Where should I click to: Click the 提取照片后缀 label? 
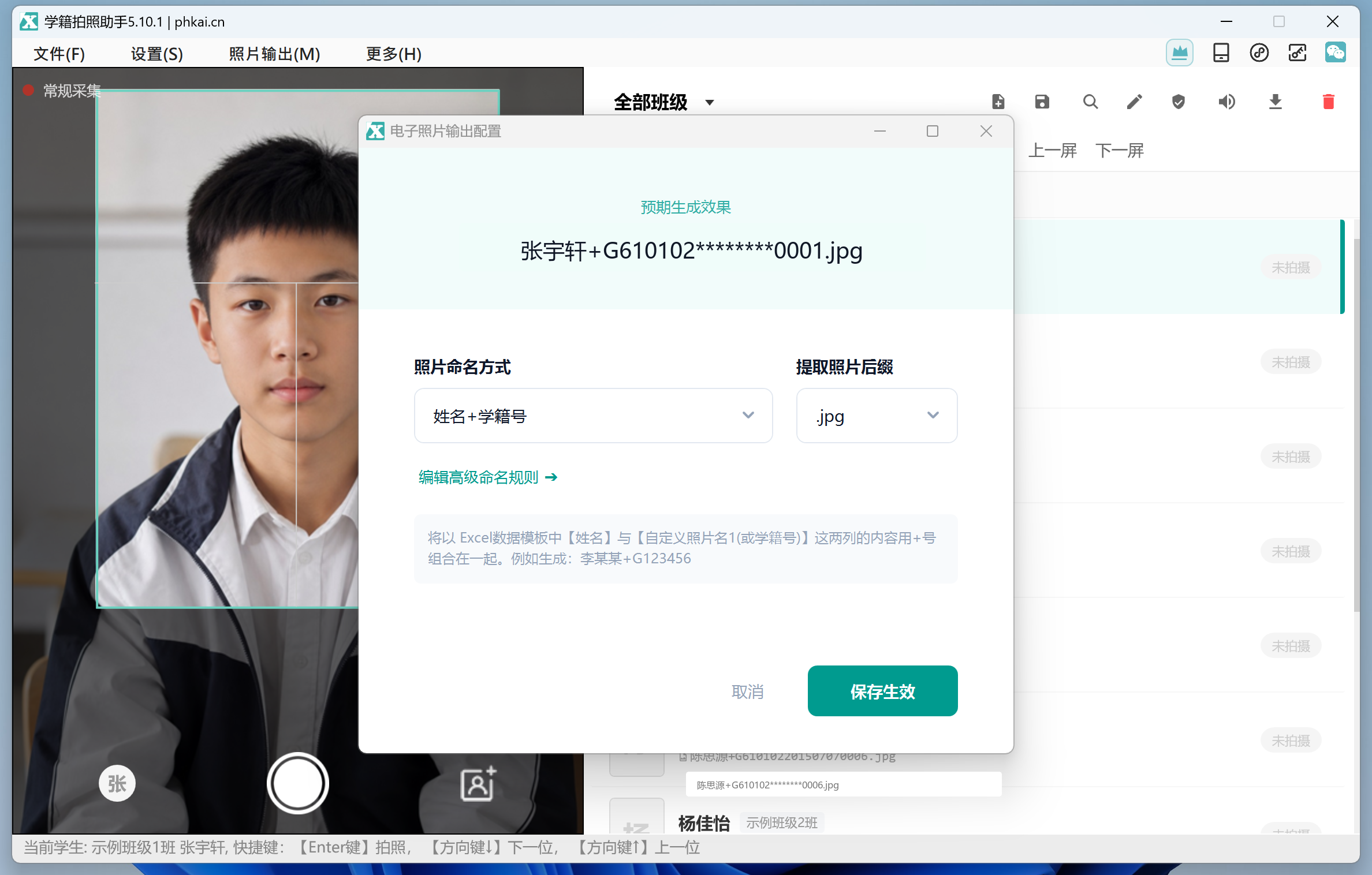pyautogui.click(x=844, y=367)
